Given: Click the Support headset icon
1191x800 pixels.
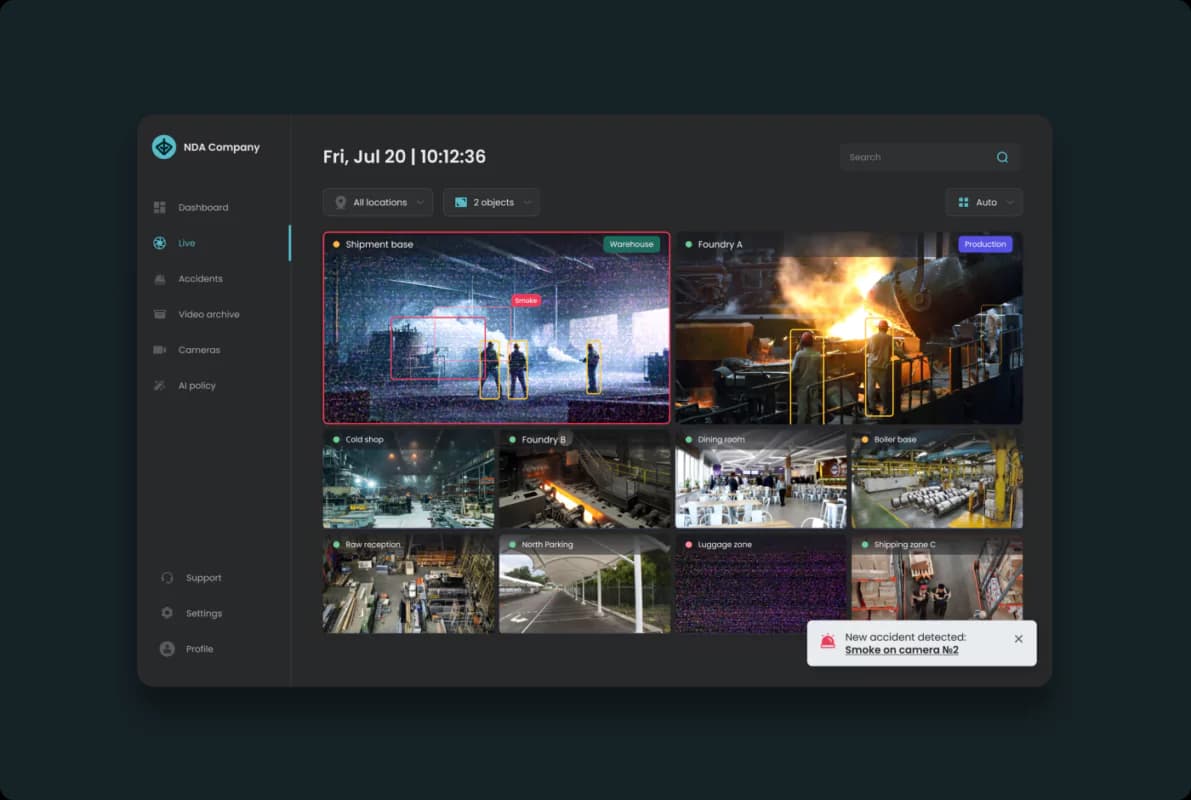Looking at the screenshot, I should 167,577.
